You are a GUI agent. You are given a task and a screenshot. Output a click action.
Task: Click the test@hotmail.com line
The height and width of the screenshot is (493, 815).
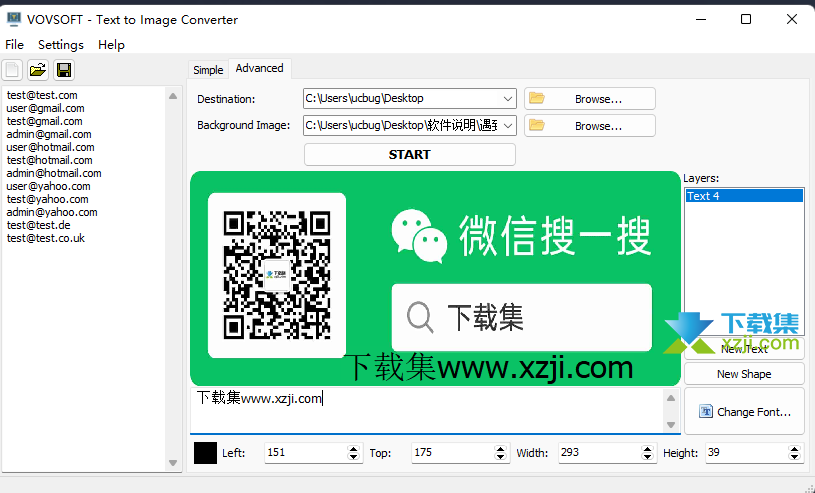point(49,160)
